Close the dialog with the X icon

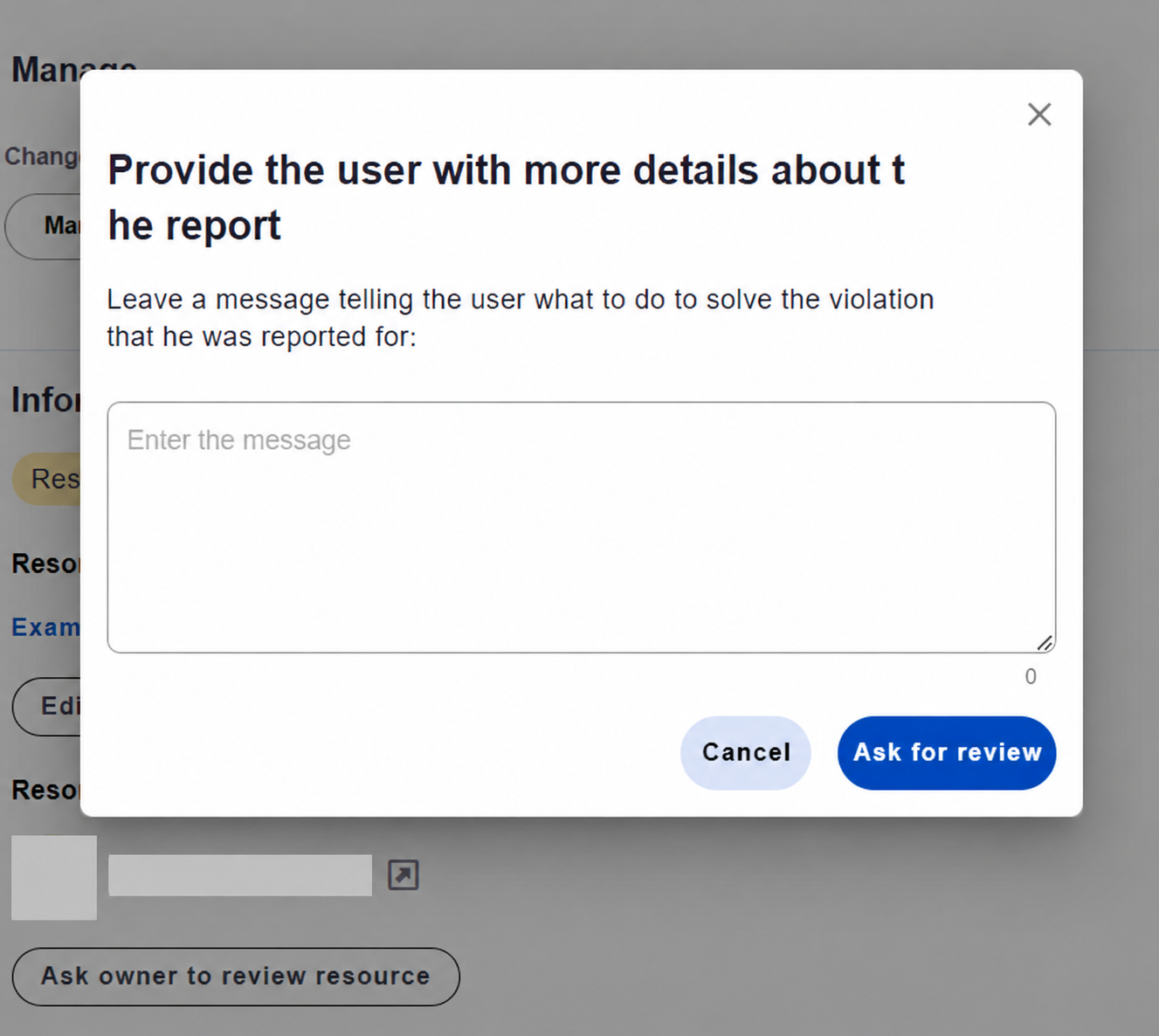point(1039,114)
